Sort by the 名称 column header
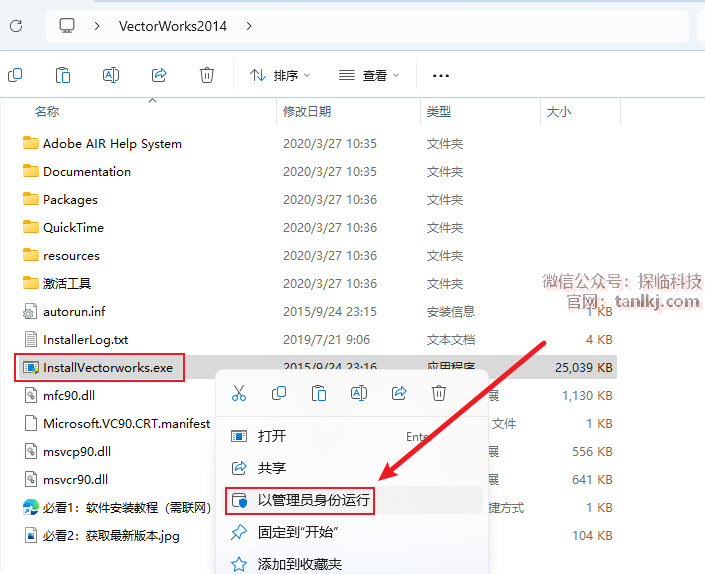 (x=47, y=111)
